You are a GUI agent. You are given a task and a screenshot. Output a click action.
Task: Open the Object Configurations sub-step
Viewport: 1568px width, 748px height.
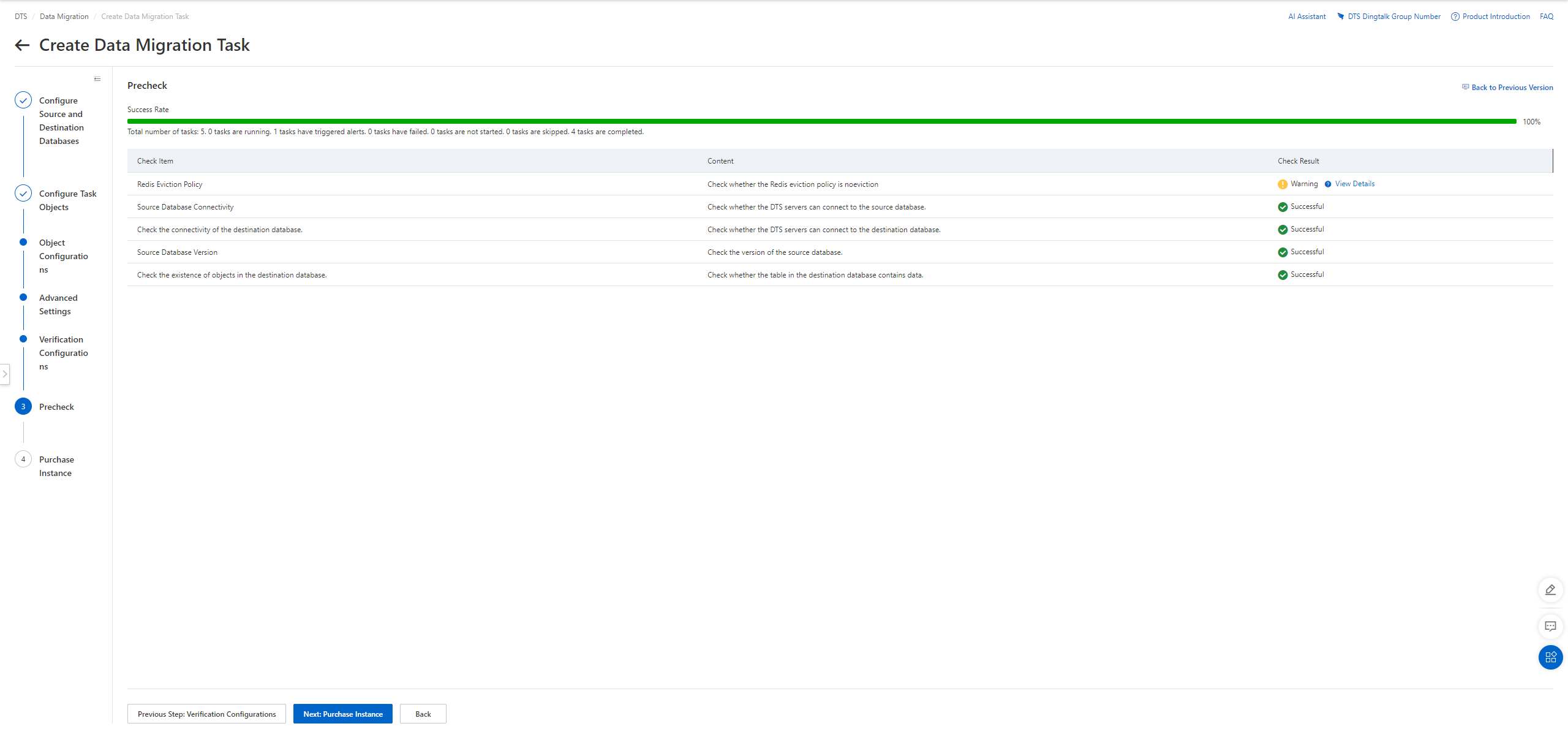63,256
